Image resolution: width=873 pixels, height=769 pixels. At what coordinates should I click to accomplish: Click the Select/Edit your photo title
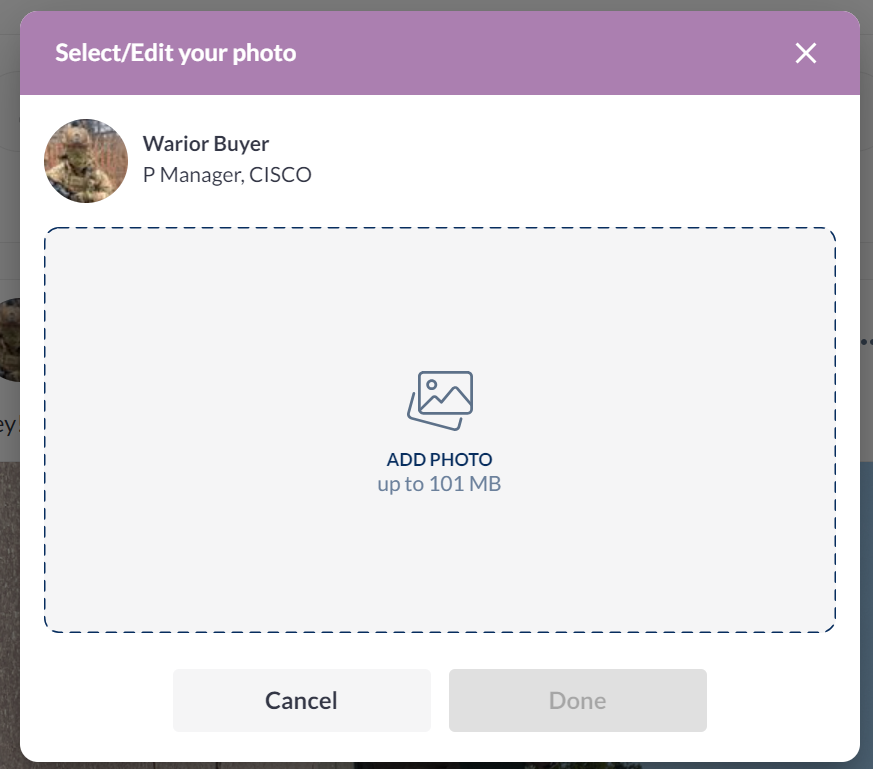coord(176,53)
